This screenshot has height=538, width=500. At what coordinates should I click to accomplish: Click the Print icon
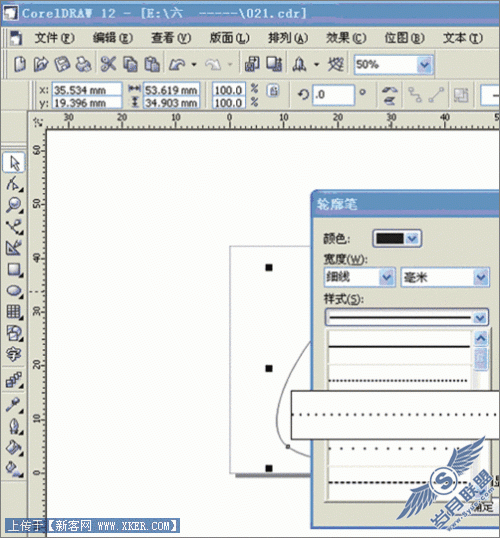click(83, 64)
